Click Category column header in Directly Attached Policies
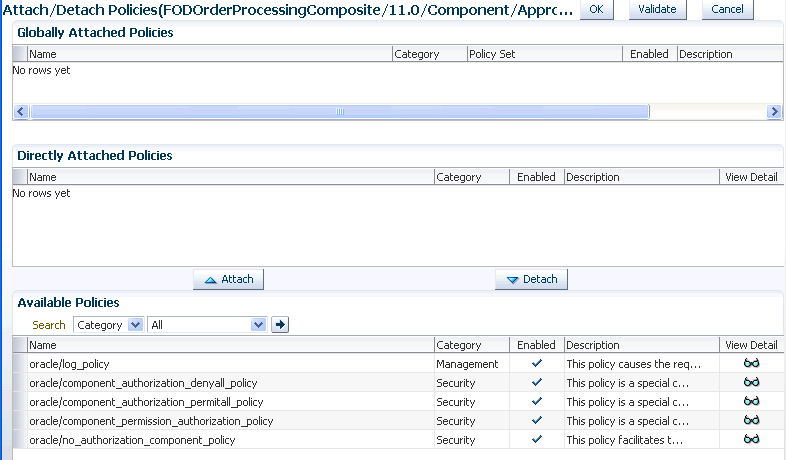This screenshot has height=460, width=786. click(x=472, y=177)
